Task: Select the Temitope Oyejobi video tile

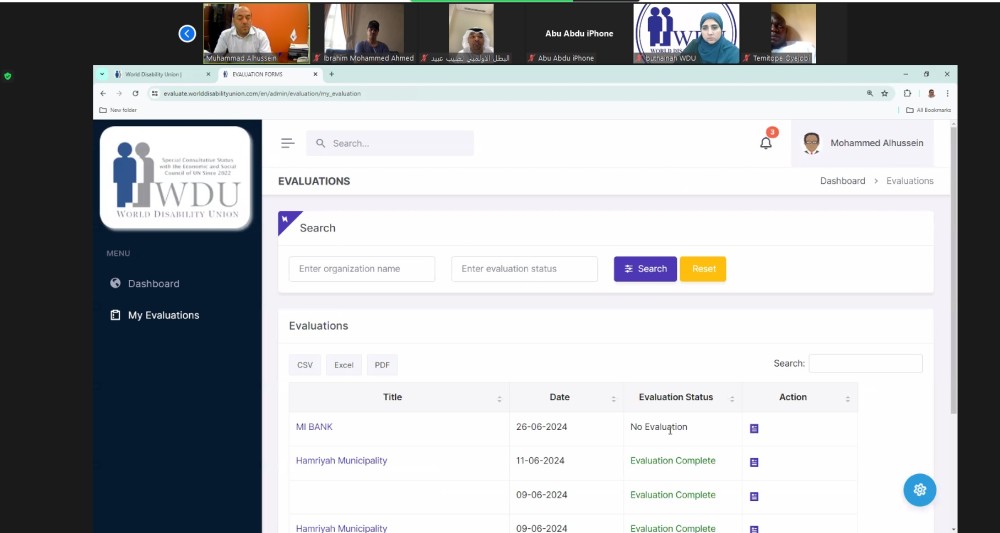Action: click(793, 33)
